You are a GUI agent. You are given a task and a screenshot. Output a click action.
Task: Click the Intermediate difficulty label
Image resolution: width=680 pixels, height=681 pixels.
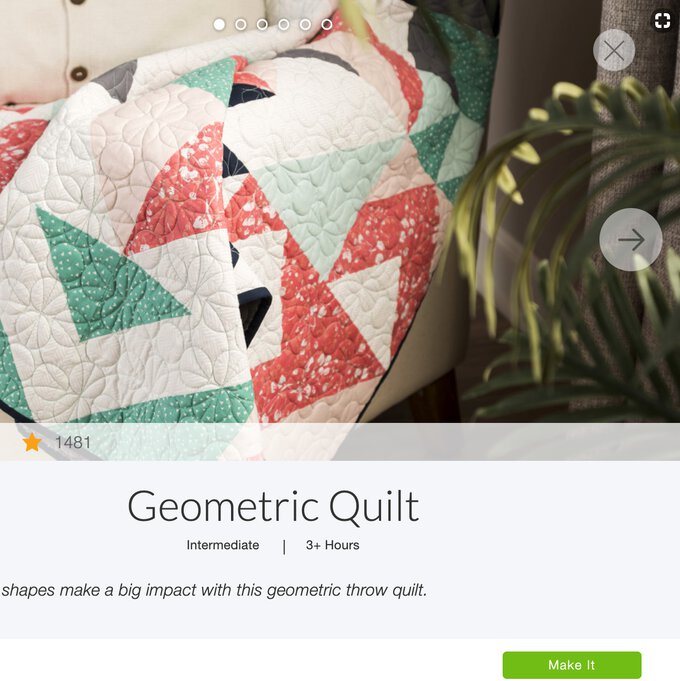point(223,545)
